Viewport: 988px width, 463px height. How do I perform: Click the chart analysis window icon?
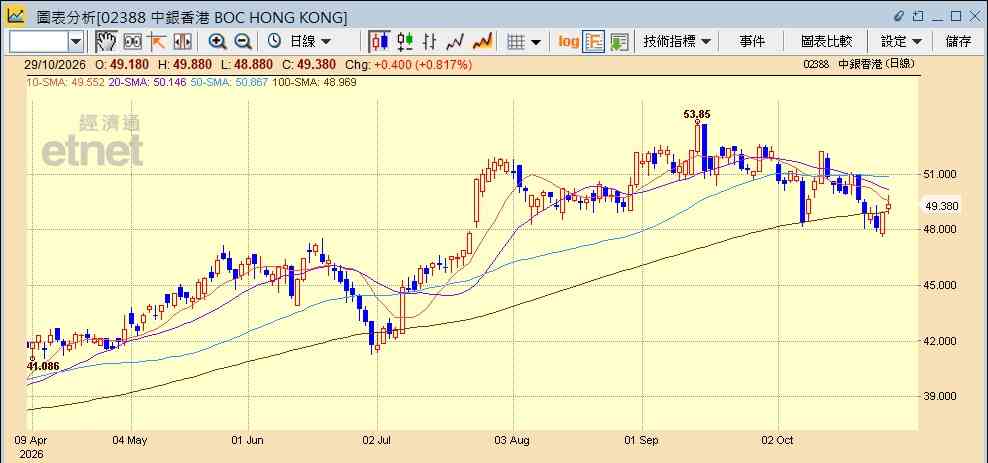pyautogui.click(x=15, y=16)
